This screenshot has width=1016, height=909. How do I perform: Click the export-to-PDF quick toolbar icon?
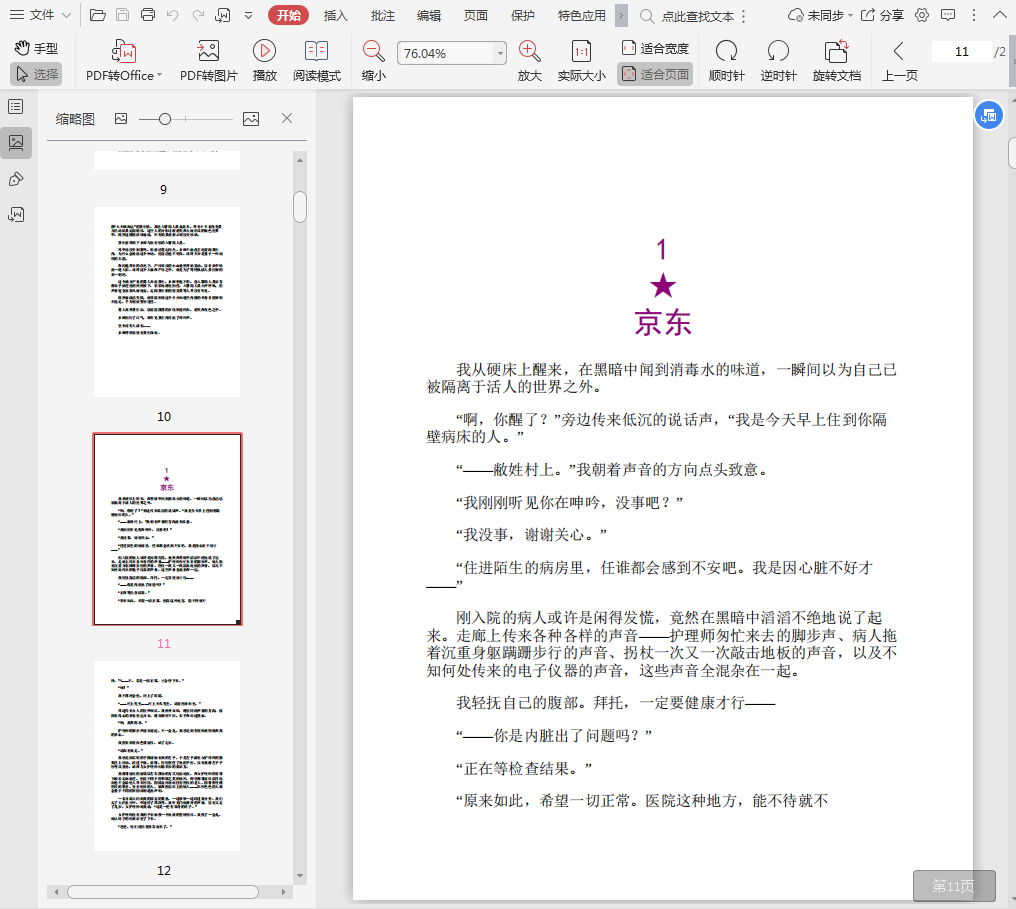point(223,15)
